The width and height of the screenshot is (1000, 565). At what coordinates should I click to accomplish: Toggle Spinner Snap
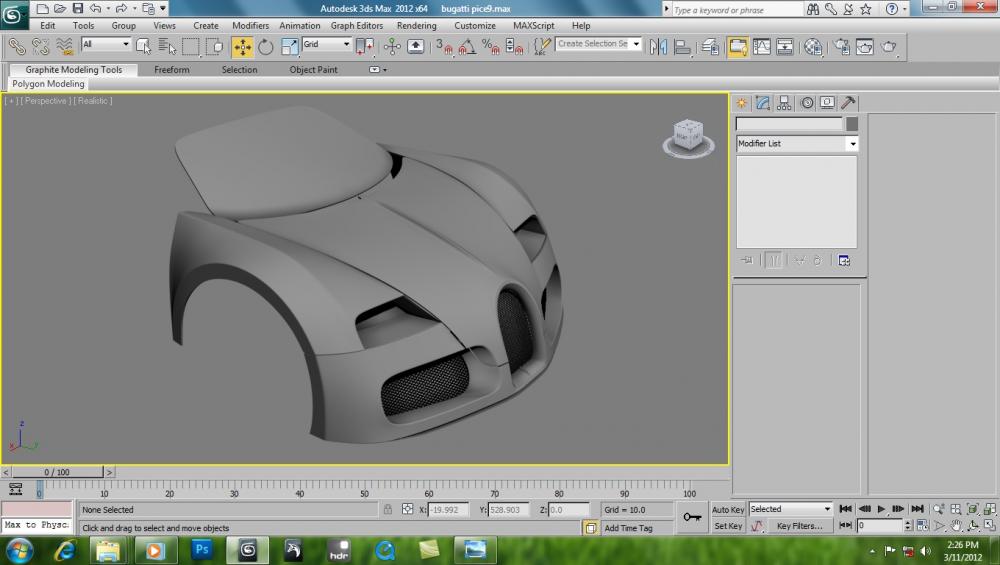coord(514,47)
